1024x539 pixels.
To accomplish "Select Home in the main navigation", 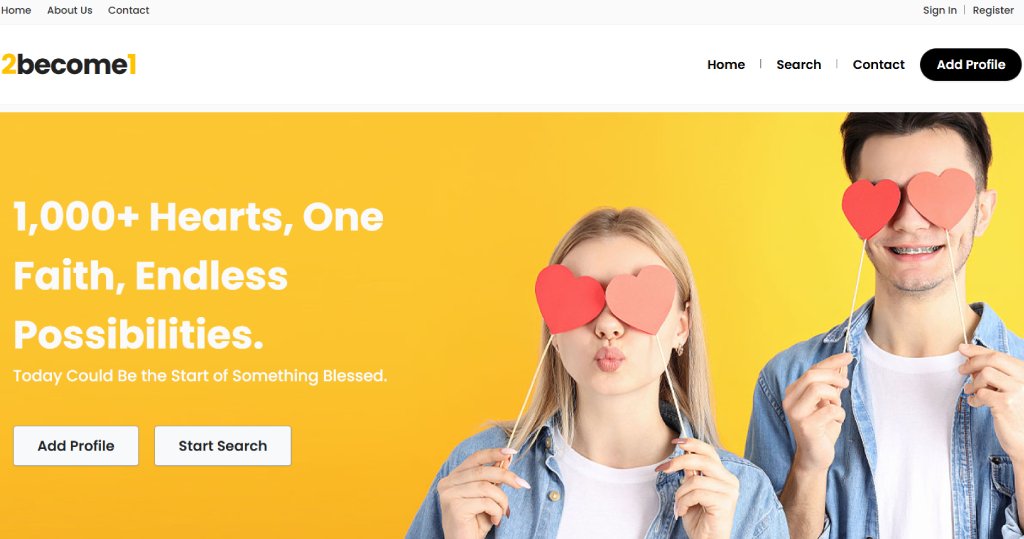I will 726,65.
